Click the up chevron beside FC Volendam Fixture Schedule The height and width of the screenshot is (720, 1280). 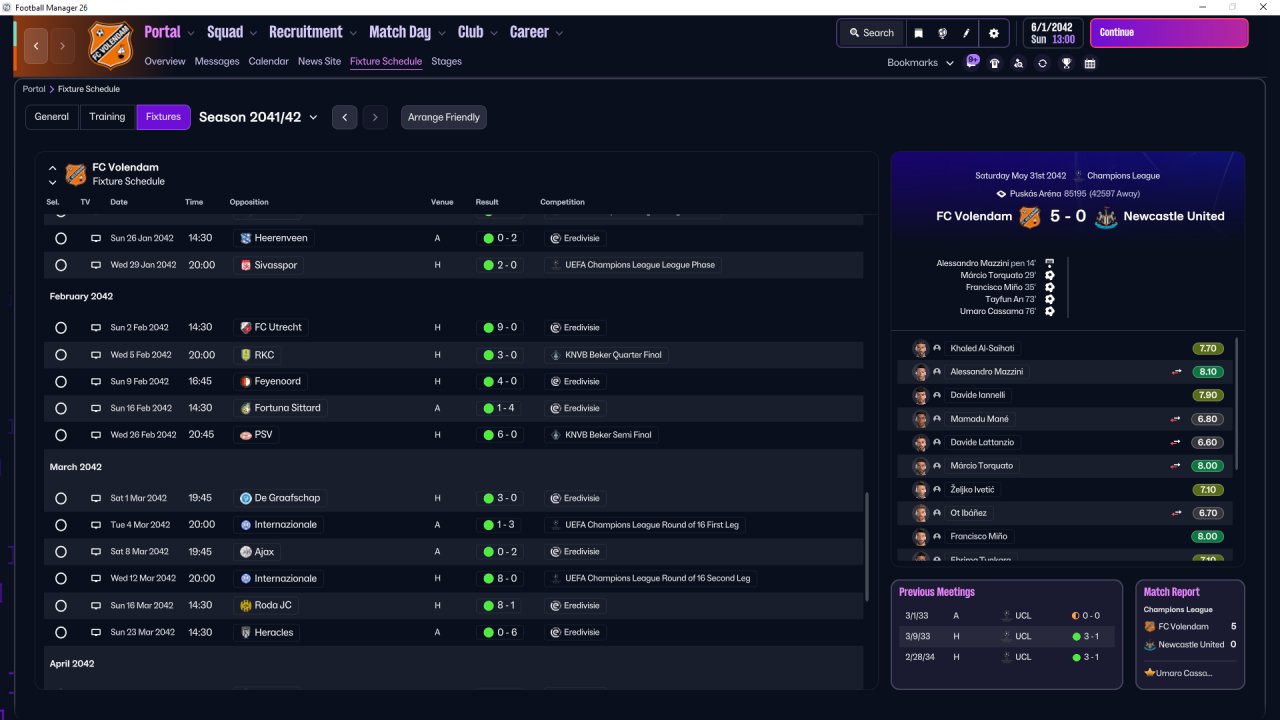click(x=53, y=168)
